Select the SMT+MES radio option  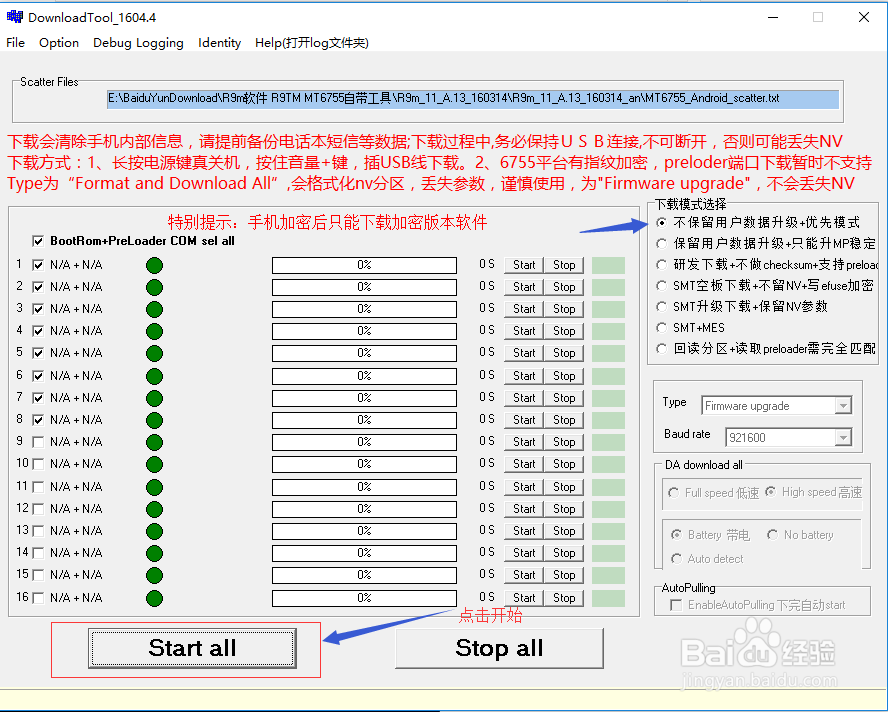coord(661,327)
